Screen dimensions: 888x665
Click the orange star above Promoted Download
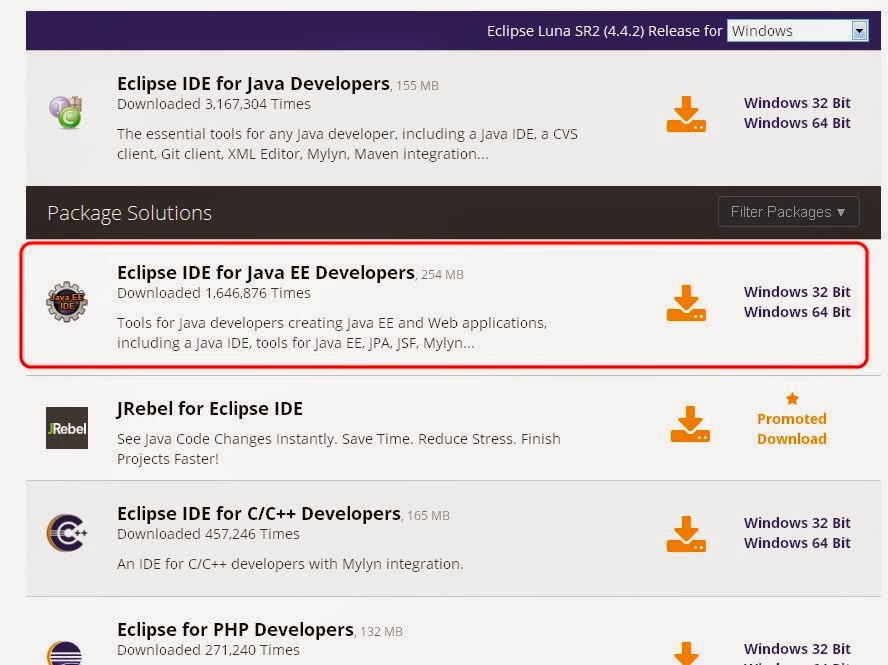pyautogui.click(x=792, y=397)
